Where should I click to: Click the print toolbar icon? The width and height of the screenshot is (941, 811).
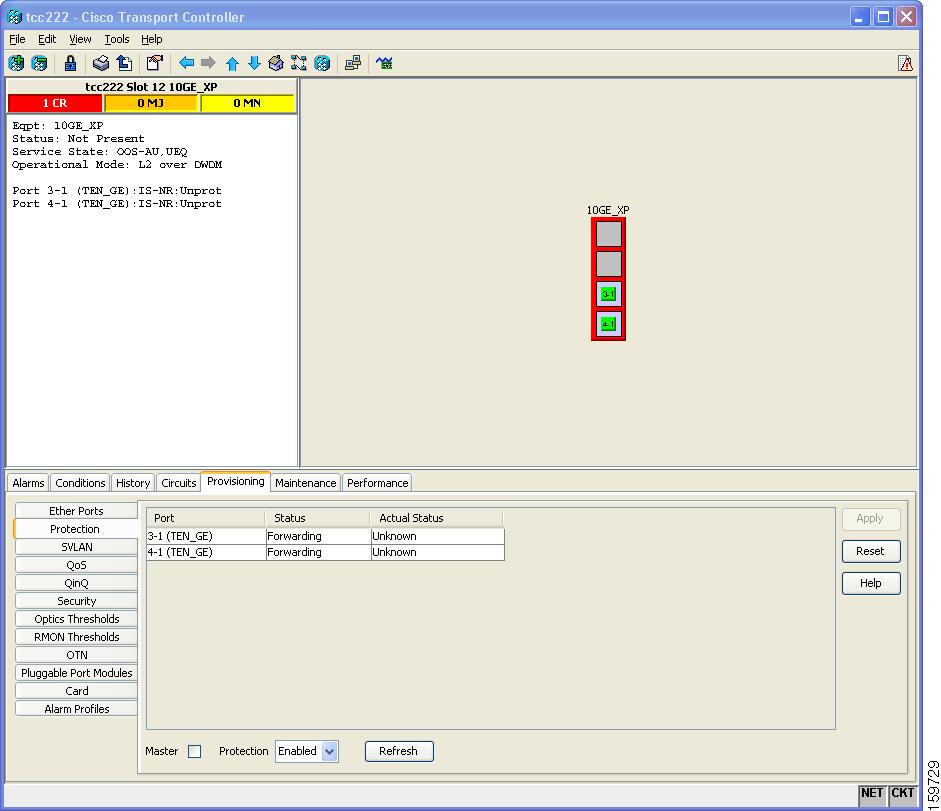pyautogui.click(x=101, y=63)
